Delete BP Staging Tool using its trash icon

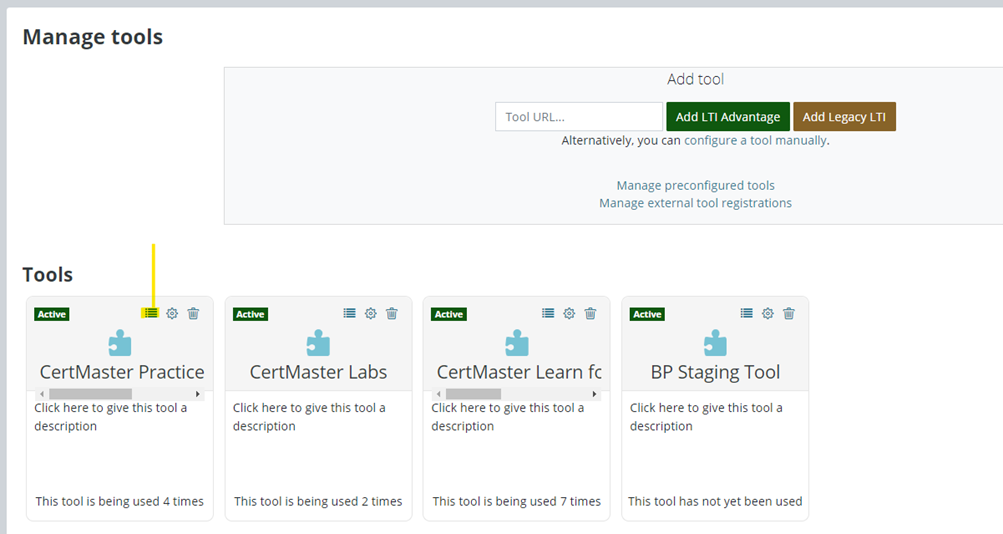pyautogui.click(x=789, y=313)
